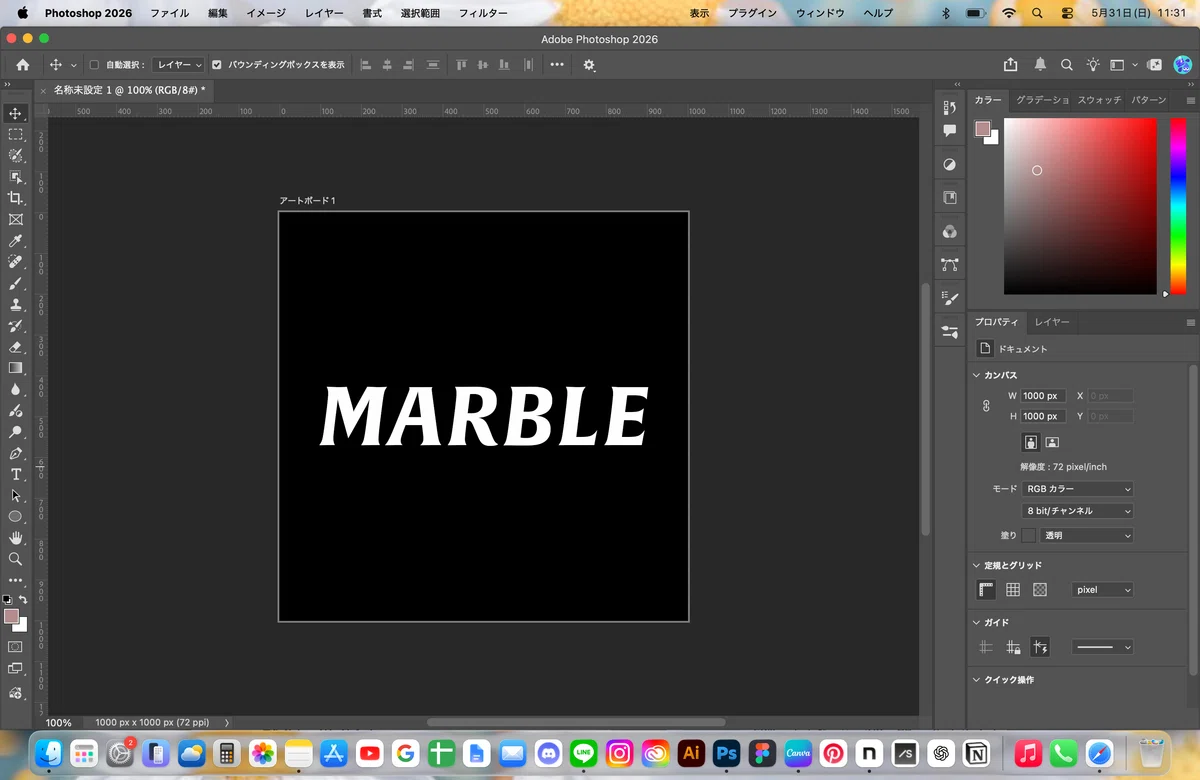Open the イメージ menu
The height and width of the screenshot is (780, 1200).
266,13
